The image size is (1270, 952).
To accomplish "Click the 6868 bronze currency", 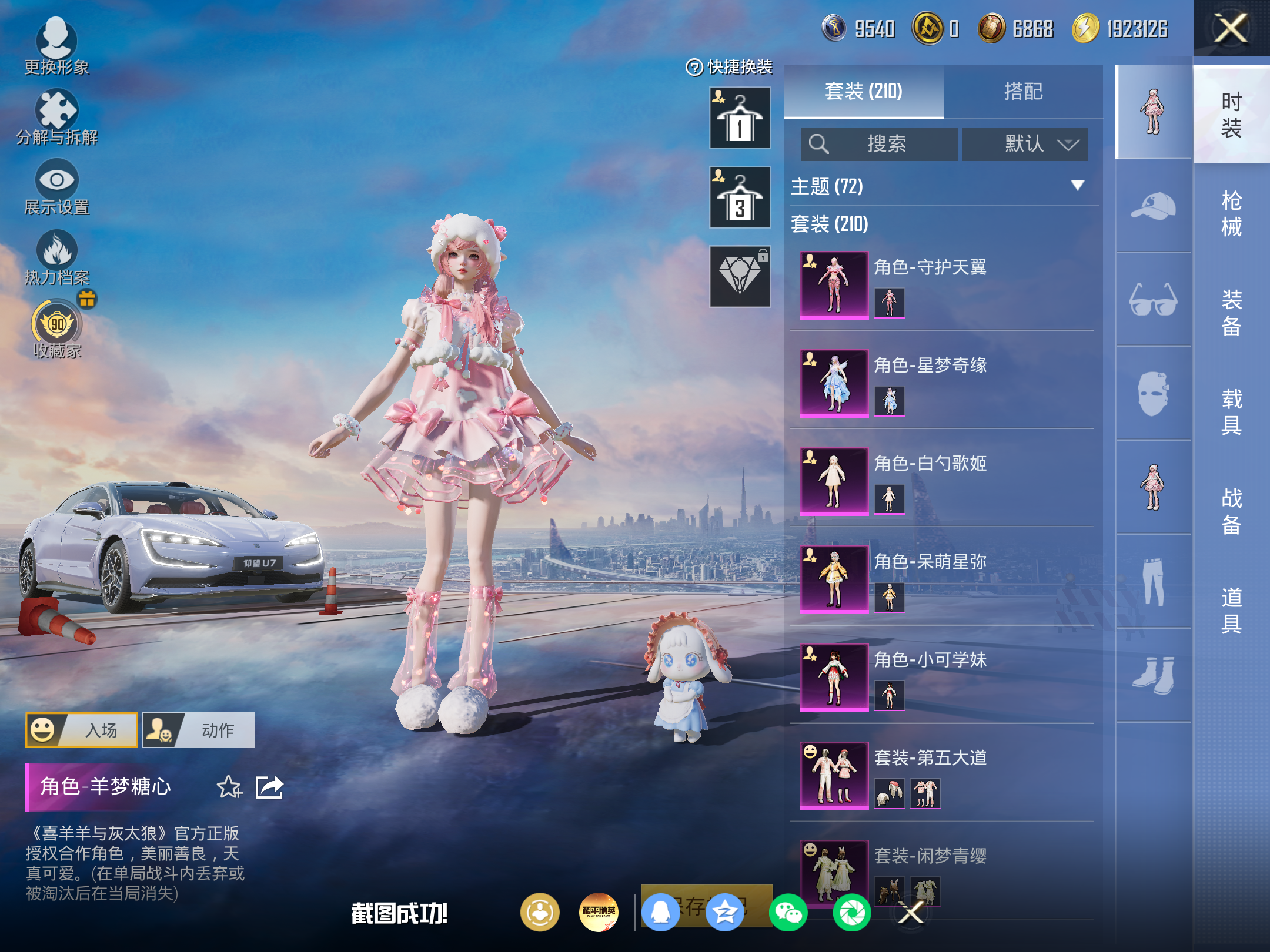I will [x=991, y=28].
